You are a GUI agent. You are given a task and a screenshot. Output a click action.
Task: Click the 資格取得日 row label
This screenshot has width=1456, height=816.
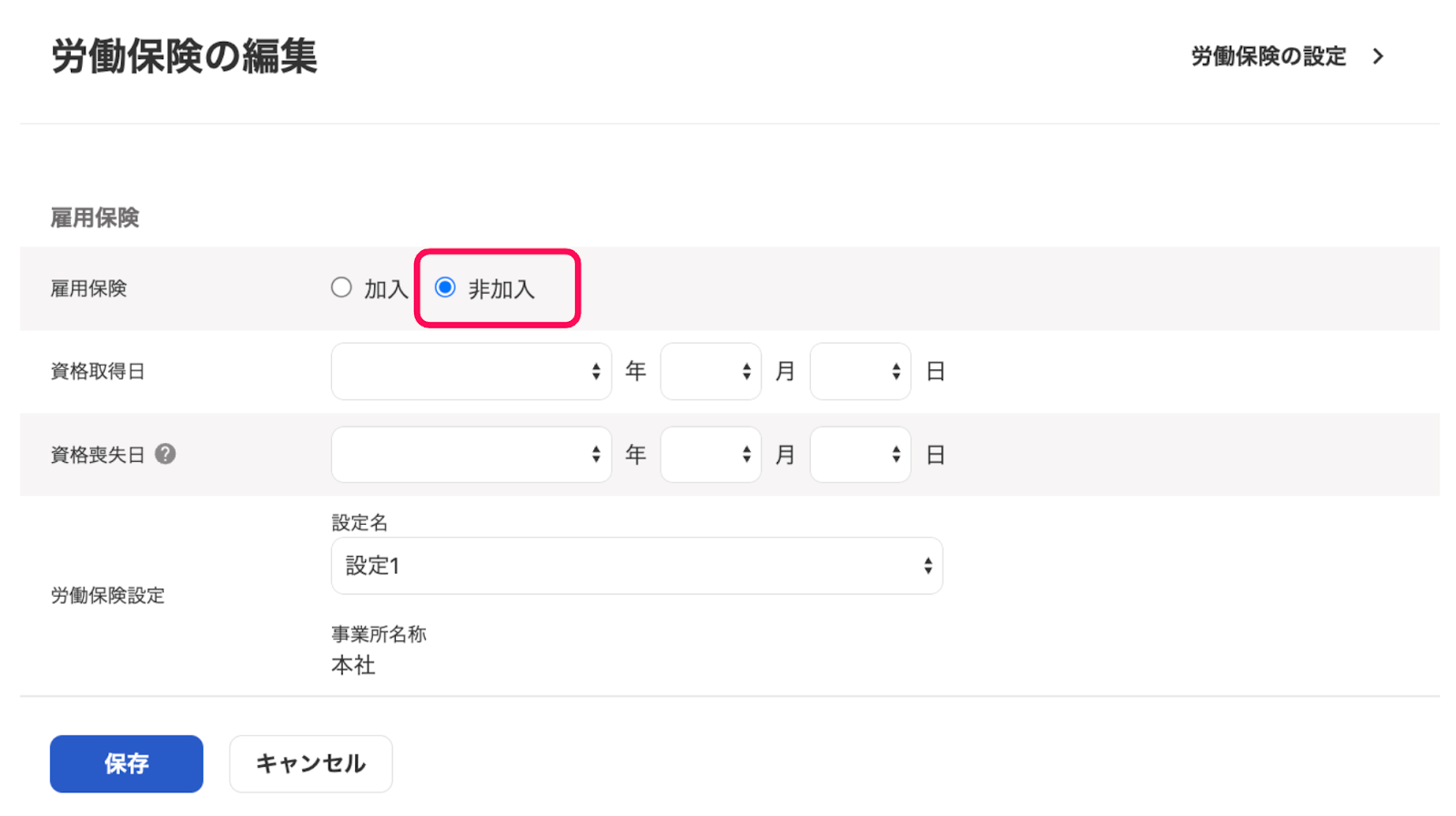click(x=97, y=371)
